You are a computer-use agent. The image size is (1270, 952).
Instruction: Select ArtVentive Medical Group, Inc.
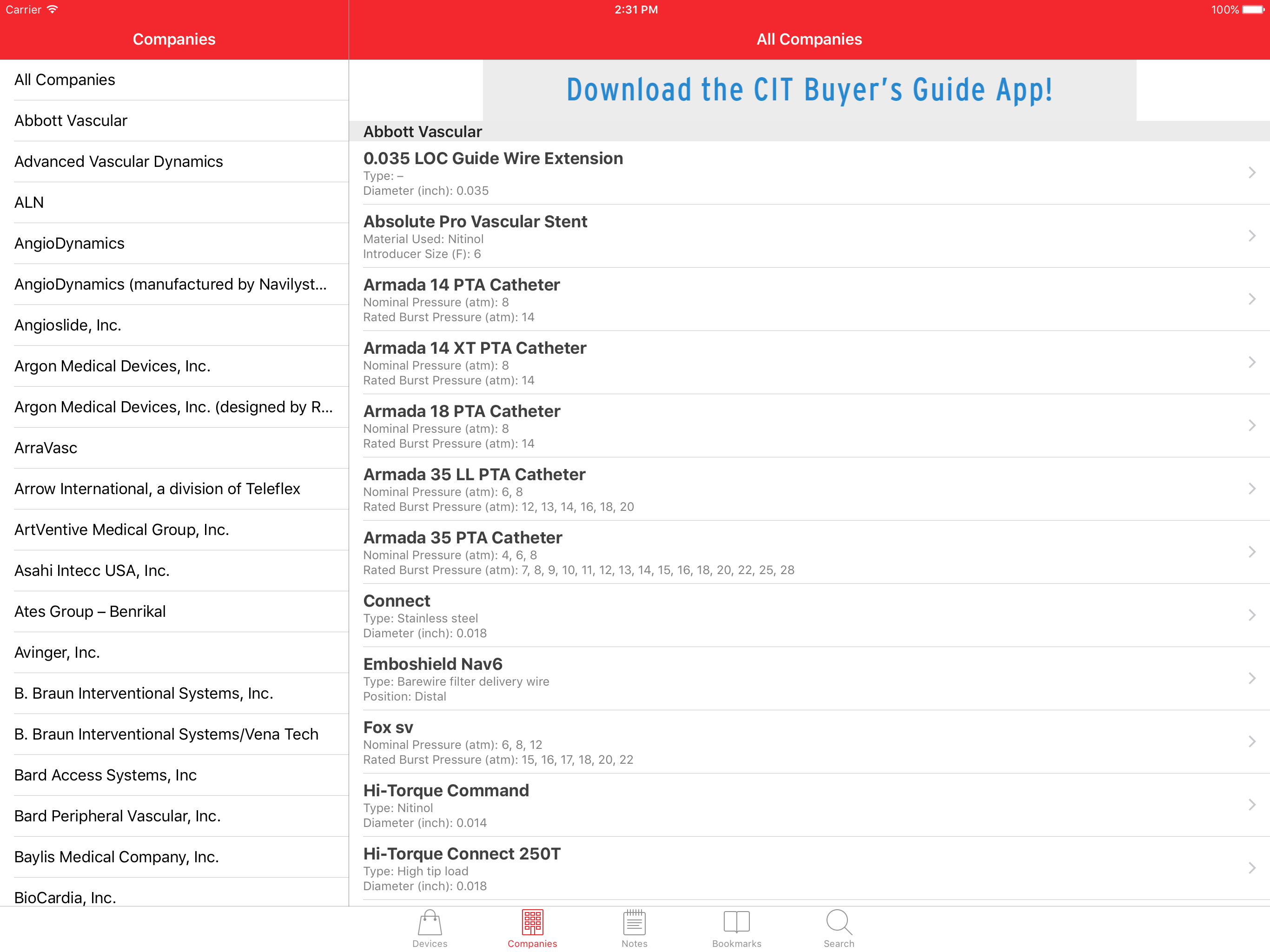[x=174, y=529]
